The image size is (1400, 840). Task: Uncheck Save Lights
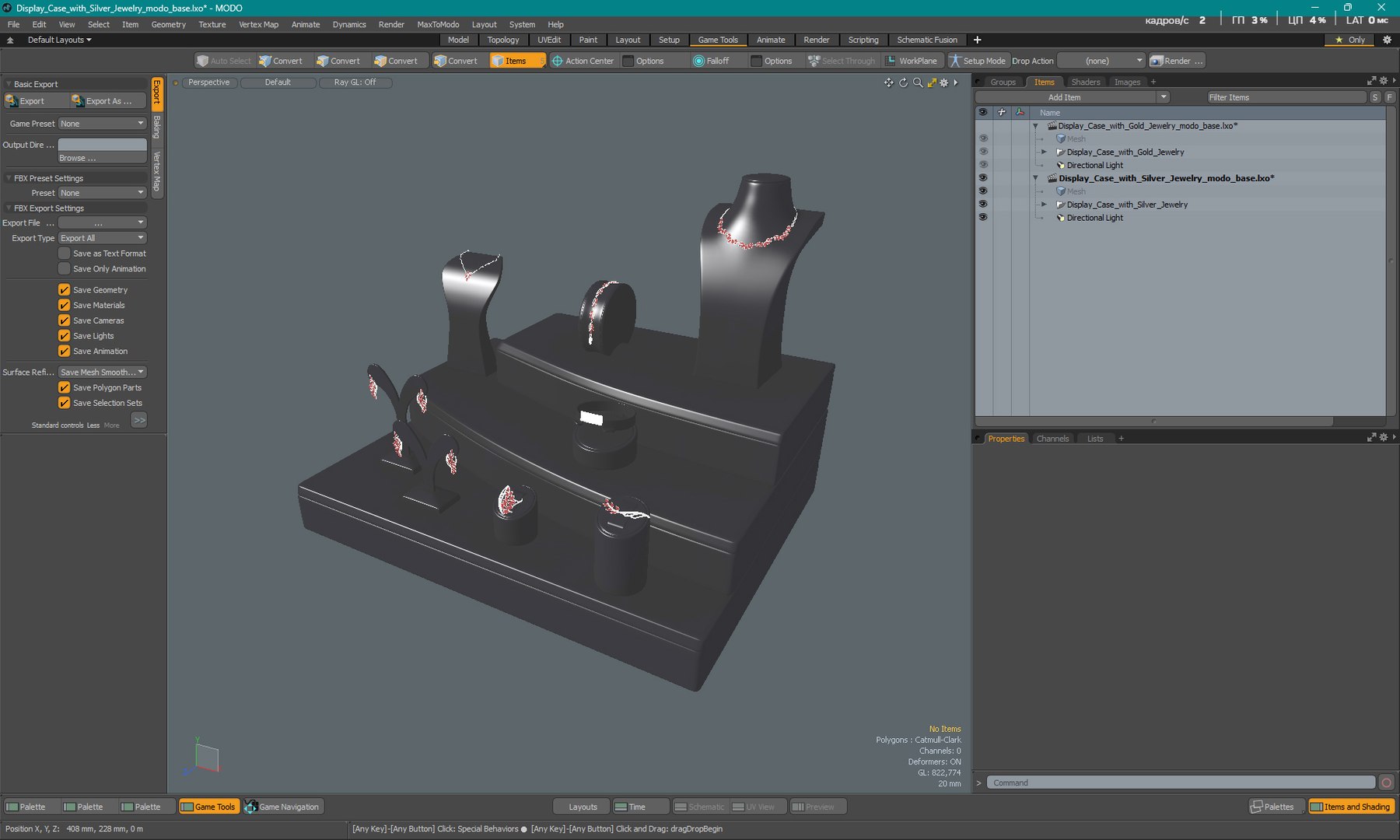65,336
